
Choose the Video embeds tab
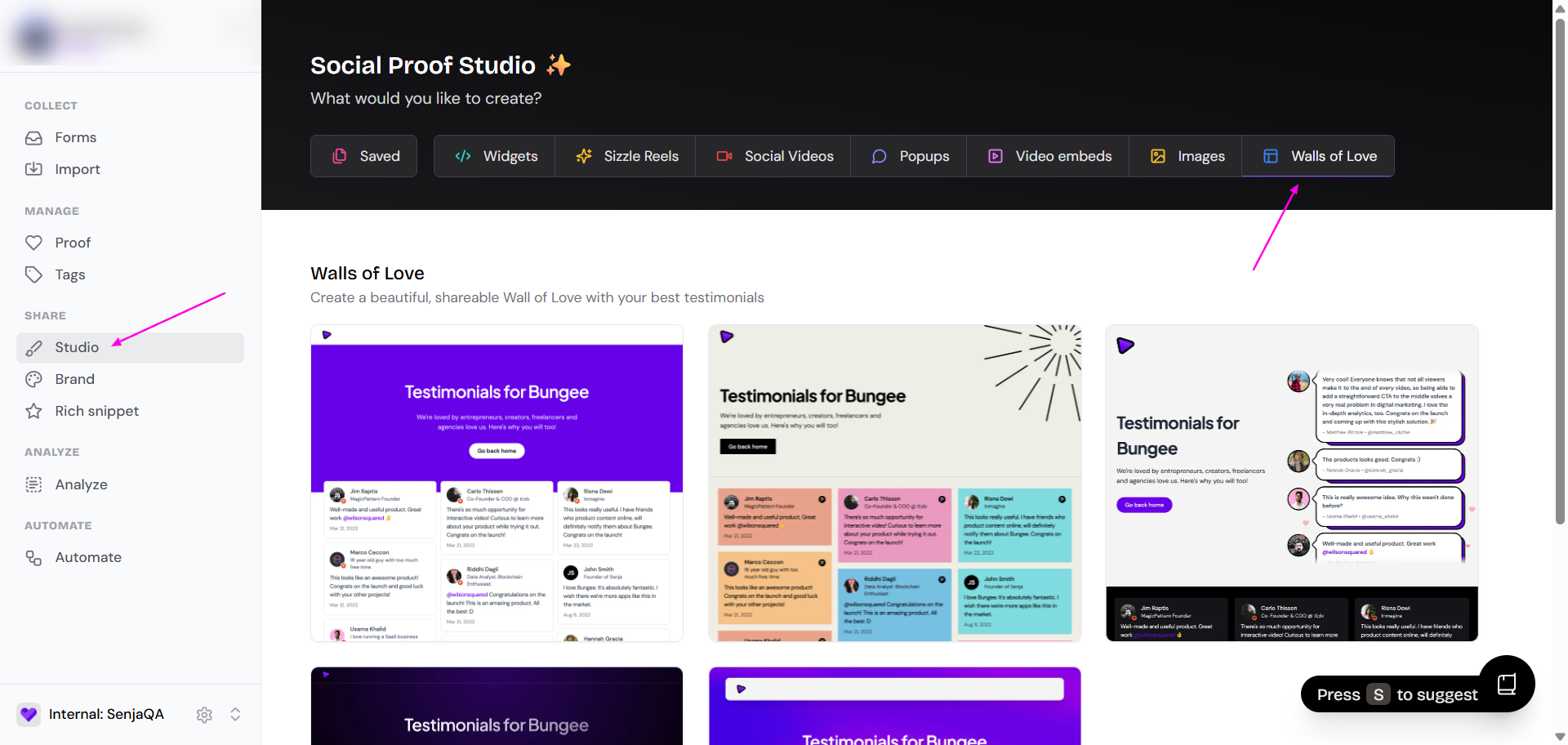(x=1049, y=156)
